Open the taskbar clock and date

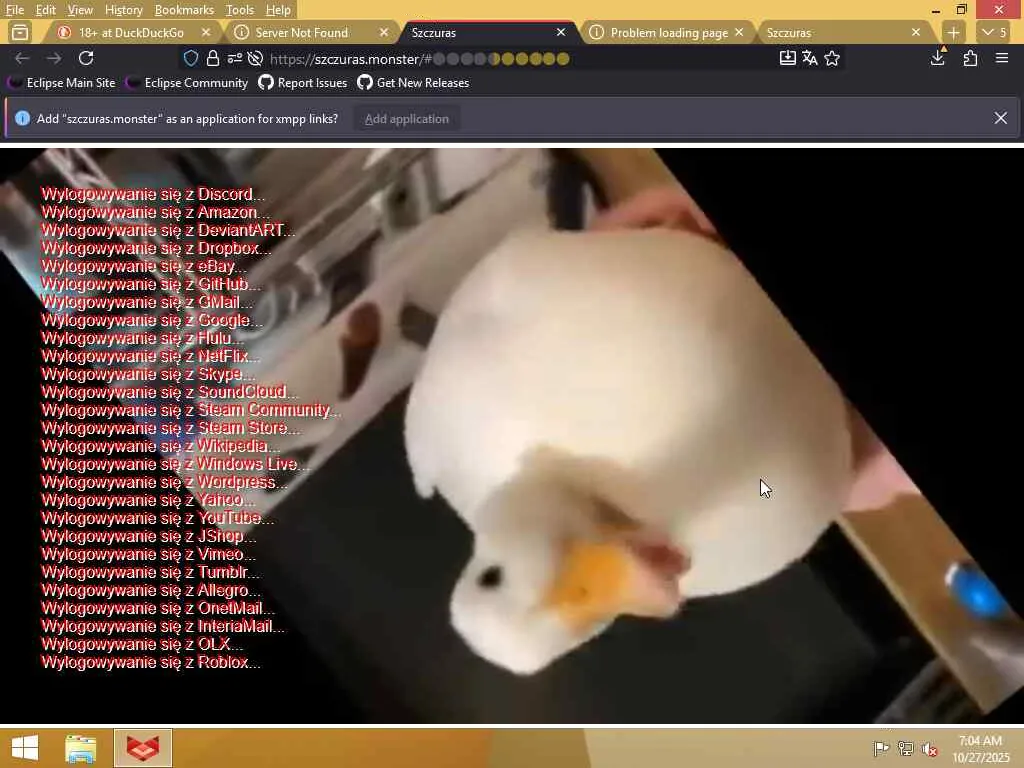(980, 748)
